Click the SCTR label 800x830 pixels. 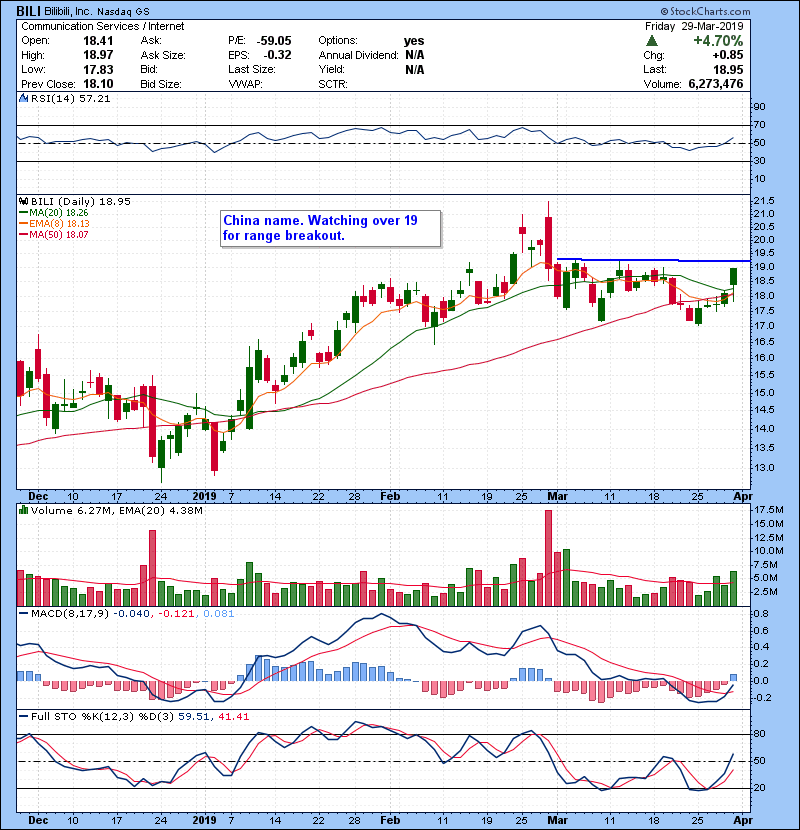(333, 84)
